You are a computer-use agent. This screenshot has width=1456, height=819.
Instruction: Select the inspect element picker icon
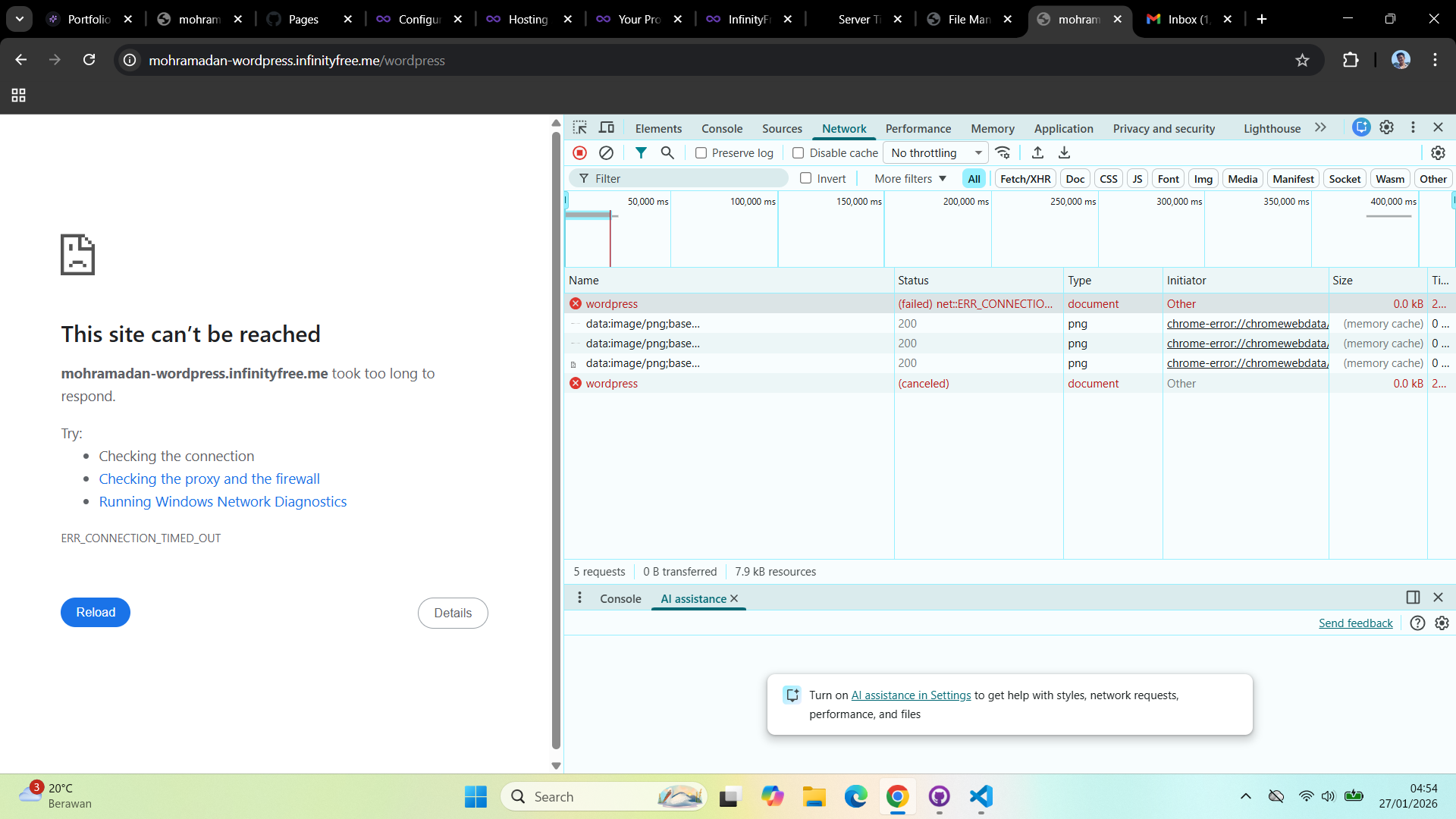pos(580,127)
